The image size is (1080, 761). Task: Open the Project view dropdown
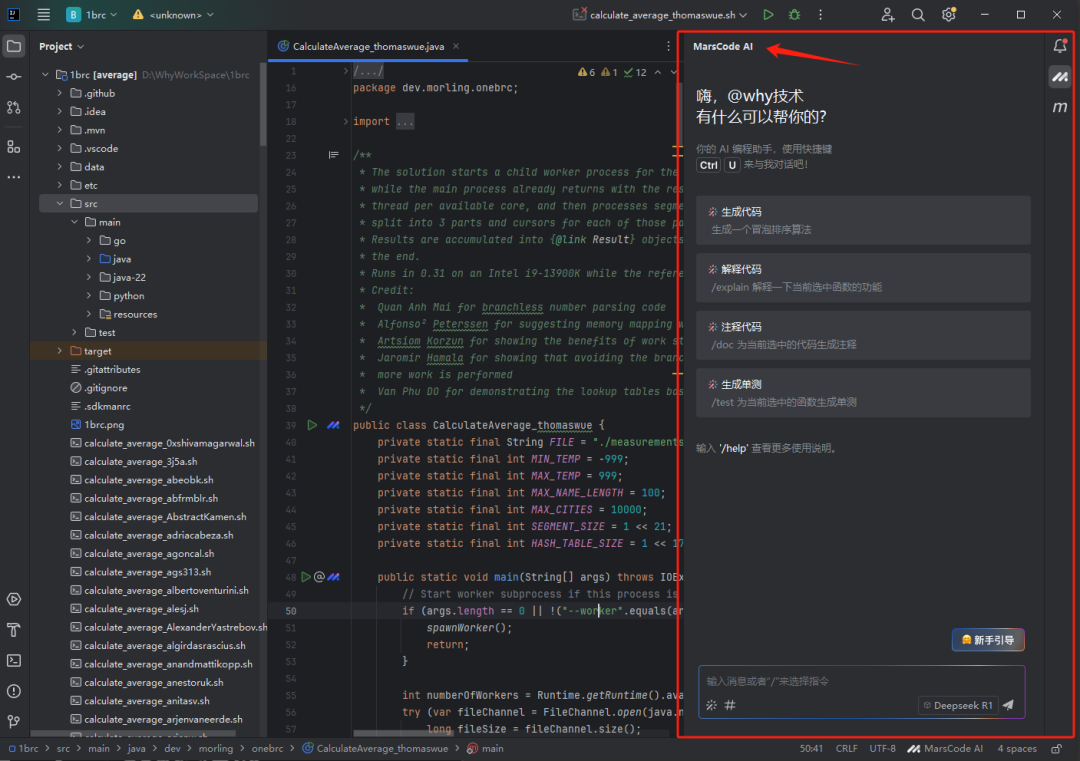61,46
